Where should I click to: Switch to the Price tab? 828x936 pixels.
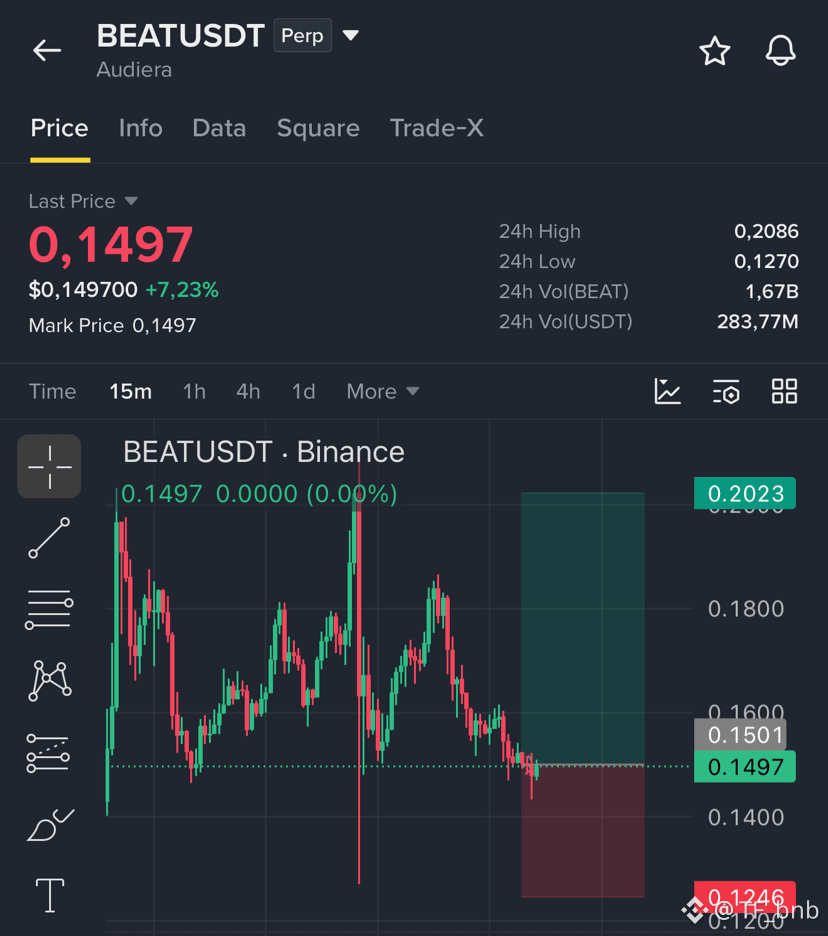pos(60,128)
